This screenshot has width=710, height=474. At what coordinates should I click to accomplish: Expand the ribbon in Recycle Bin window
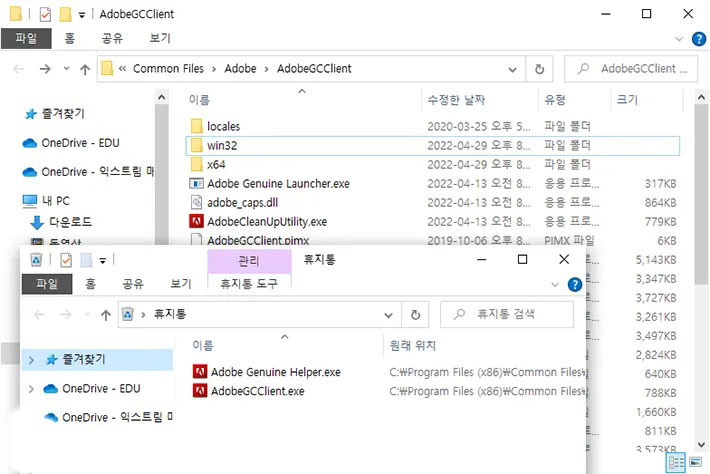555,284
